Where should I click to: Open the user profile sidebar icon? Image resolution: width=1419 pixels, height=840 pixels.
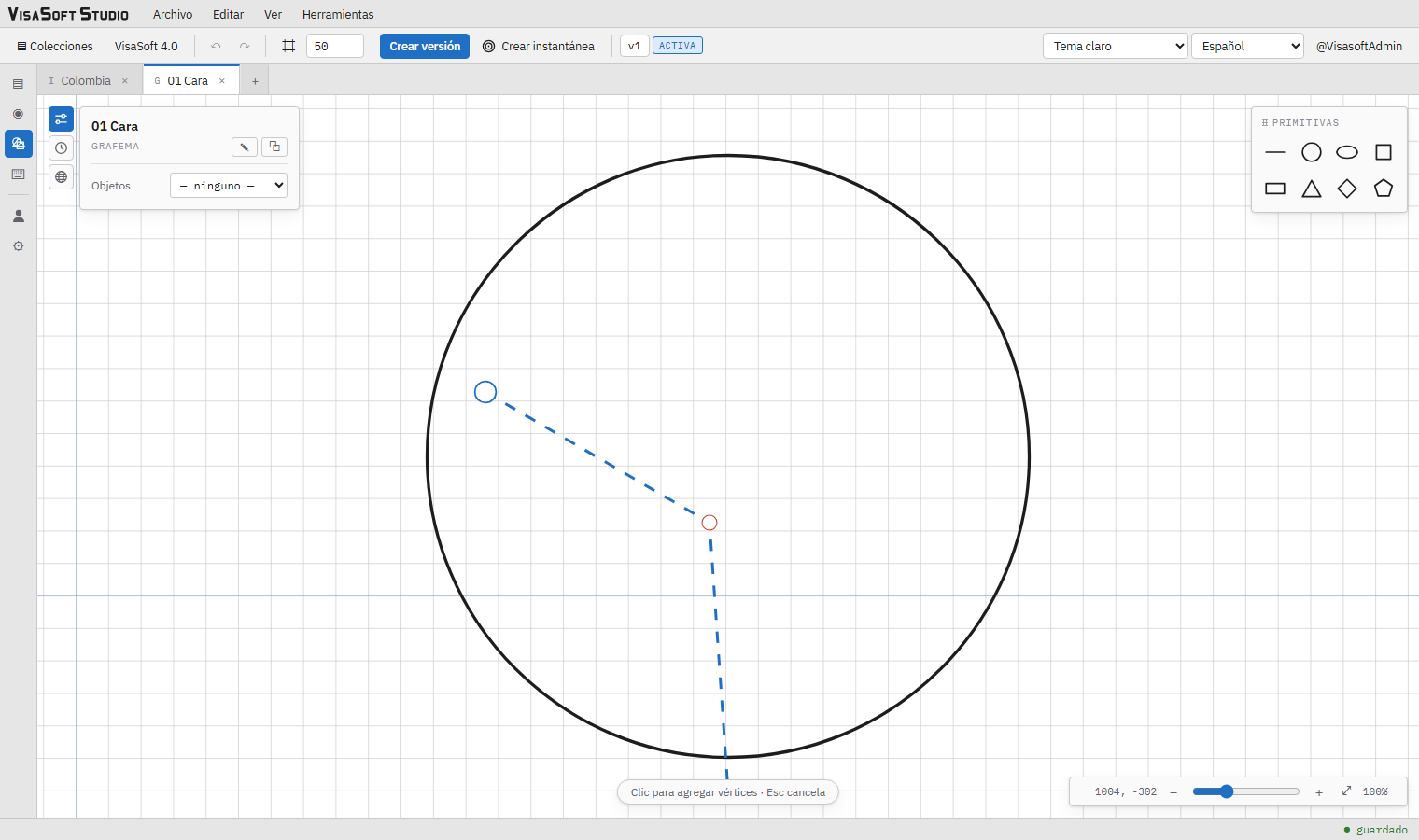pos(18,216)
